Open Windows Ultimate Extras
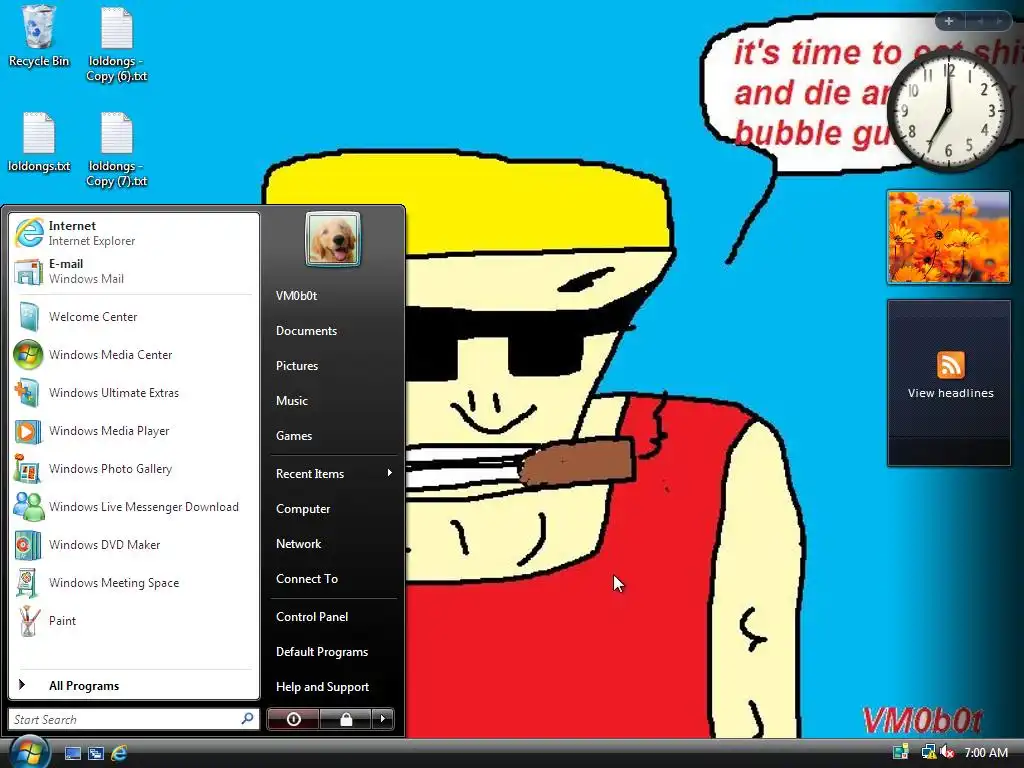This screenshot has height=768, width=1024. click(134, 392)
